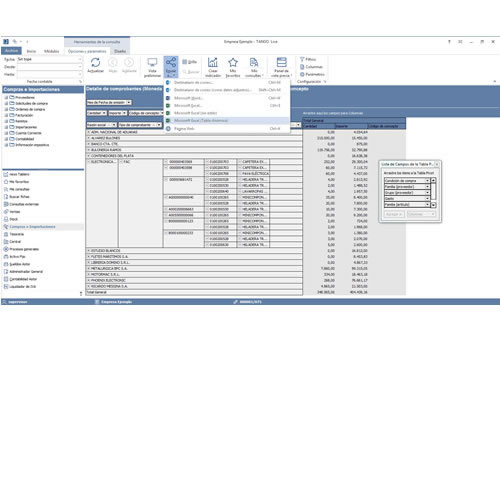The width and height of the screenshot is (500, 500).
Task: Click the field list scrollbar down arrow
Action: [x=433, y=205]
